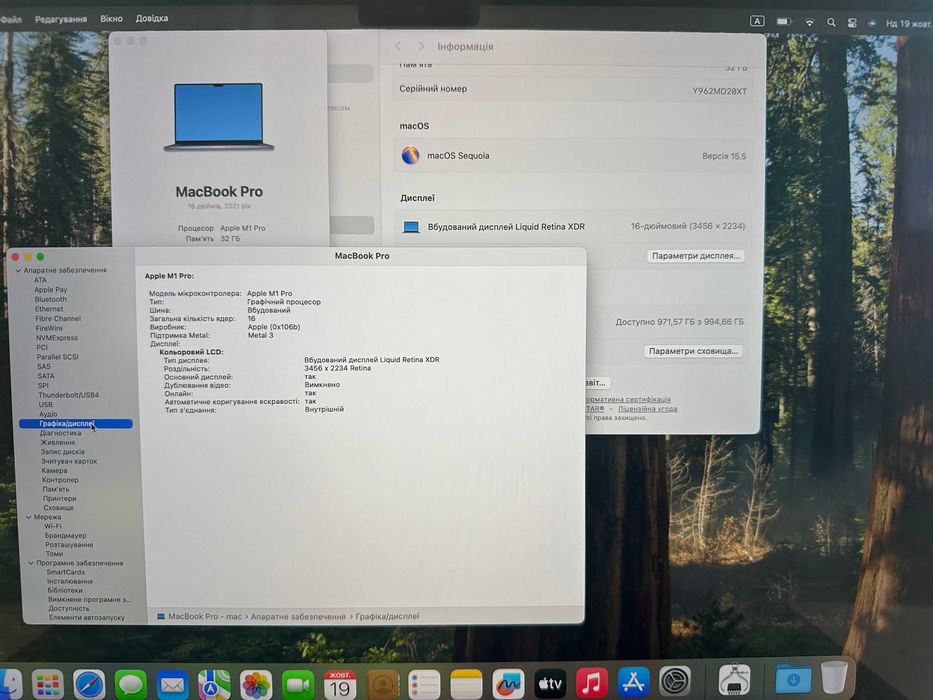Open Maps app in the Dock
This screenshot has width=933, height=700.
(214, 685)
